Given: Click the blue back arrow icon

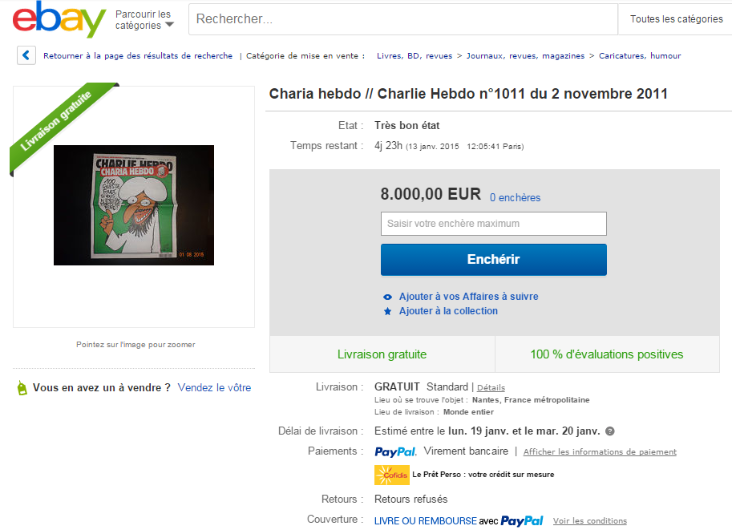Looking at the screenshot, I should (26, 55).
